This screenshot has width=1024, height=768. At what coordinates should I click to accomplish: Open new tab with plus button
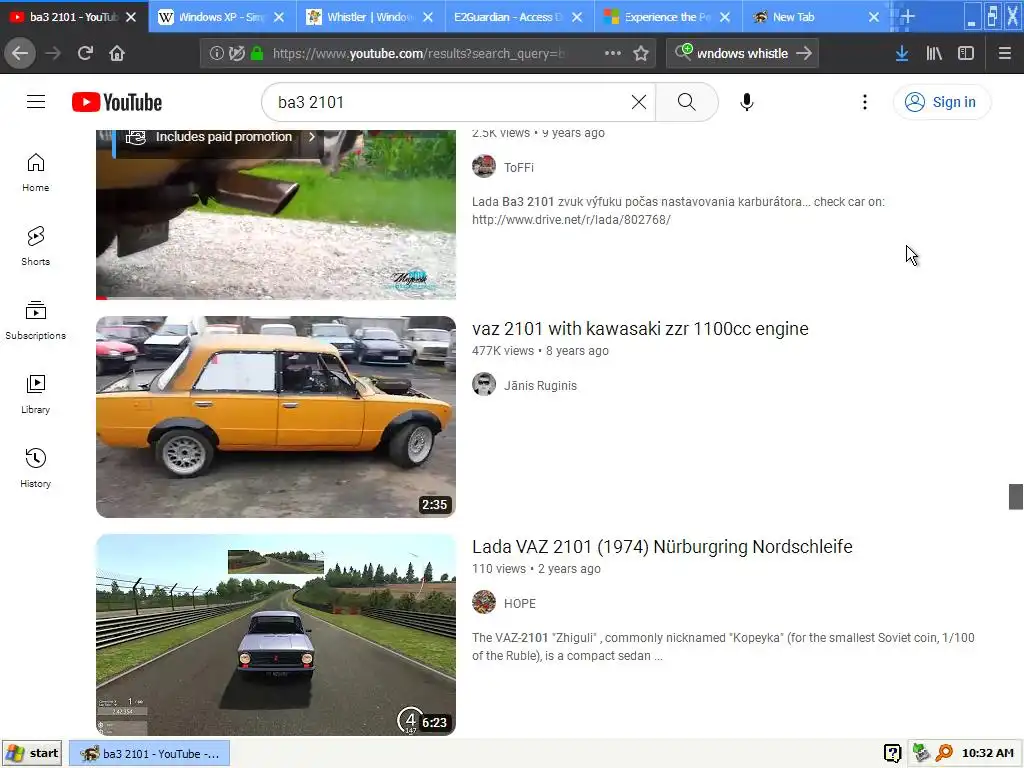[x=907, y=16]
